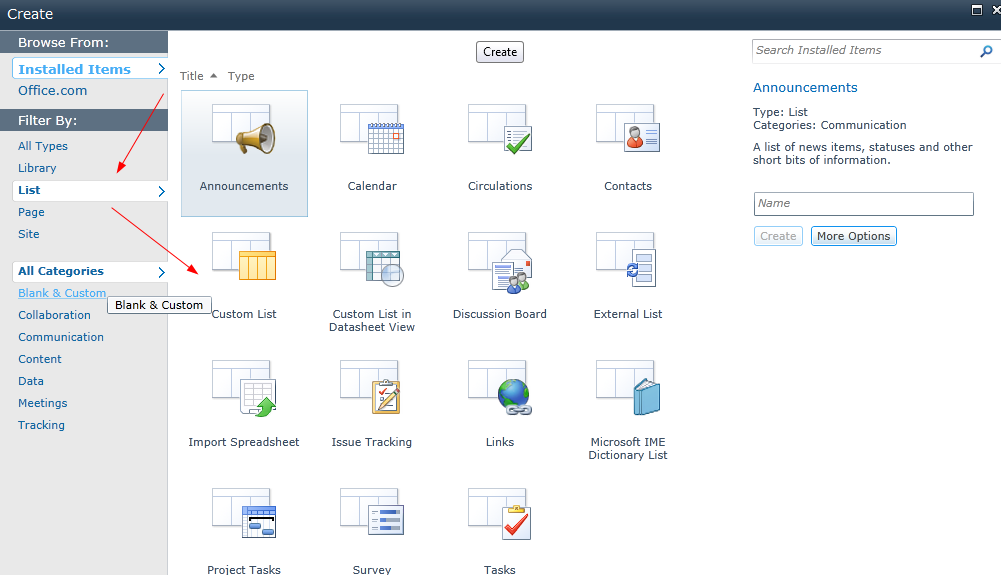Filter templates by Page type
1001x575 pixels.
(x=31, y=212)
